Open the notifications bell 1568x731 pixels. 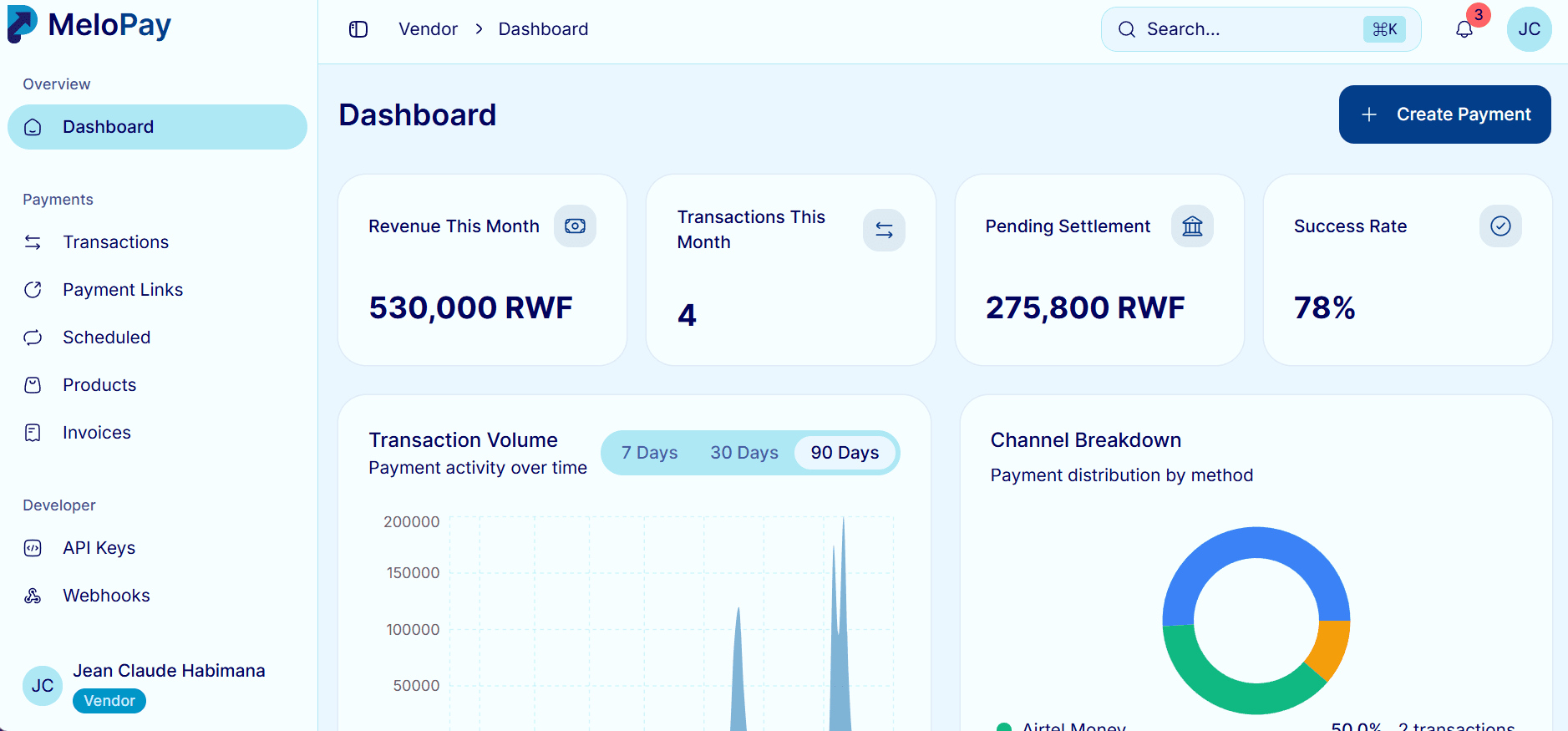[x=1464, y=29]
